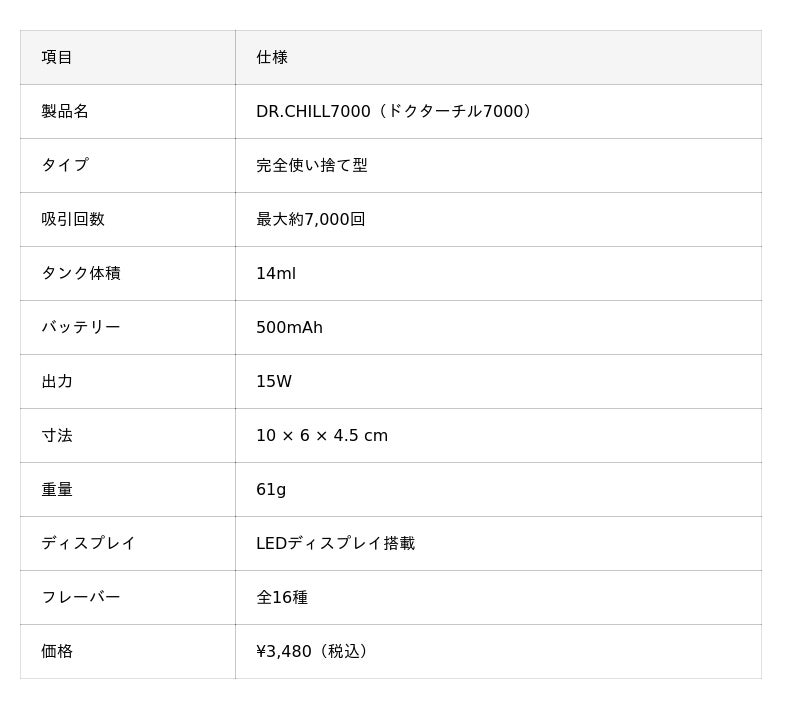Click the 仕様 column header

tap(498, 57)
